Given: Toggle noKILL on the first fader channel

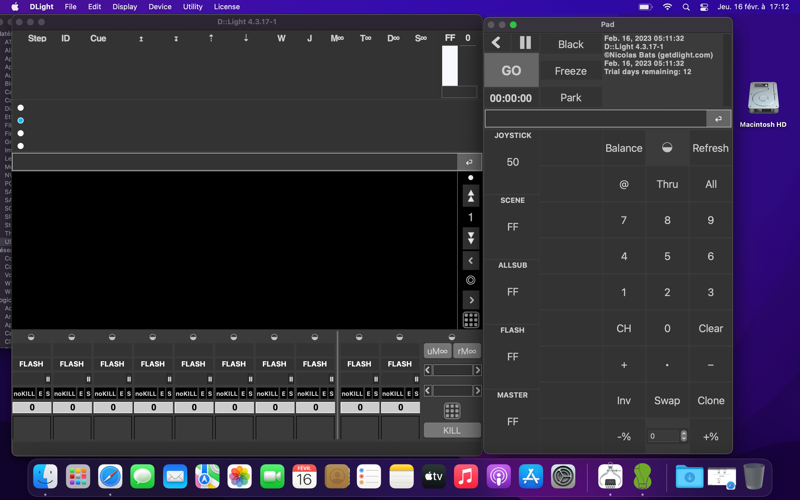Looking at the screenshot, I should coord(24,394).
